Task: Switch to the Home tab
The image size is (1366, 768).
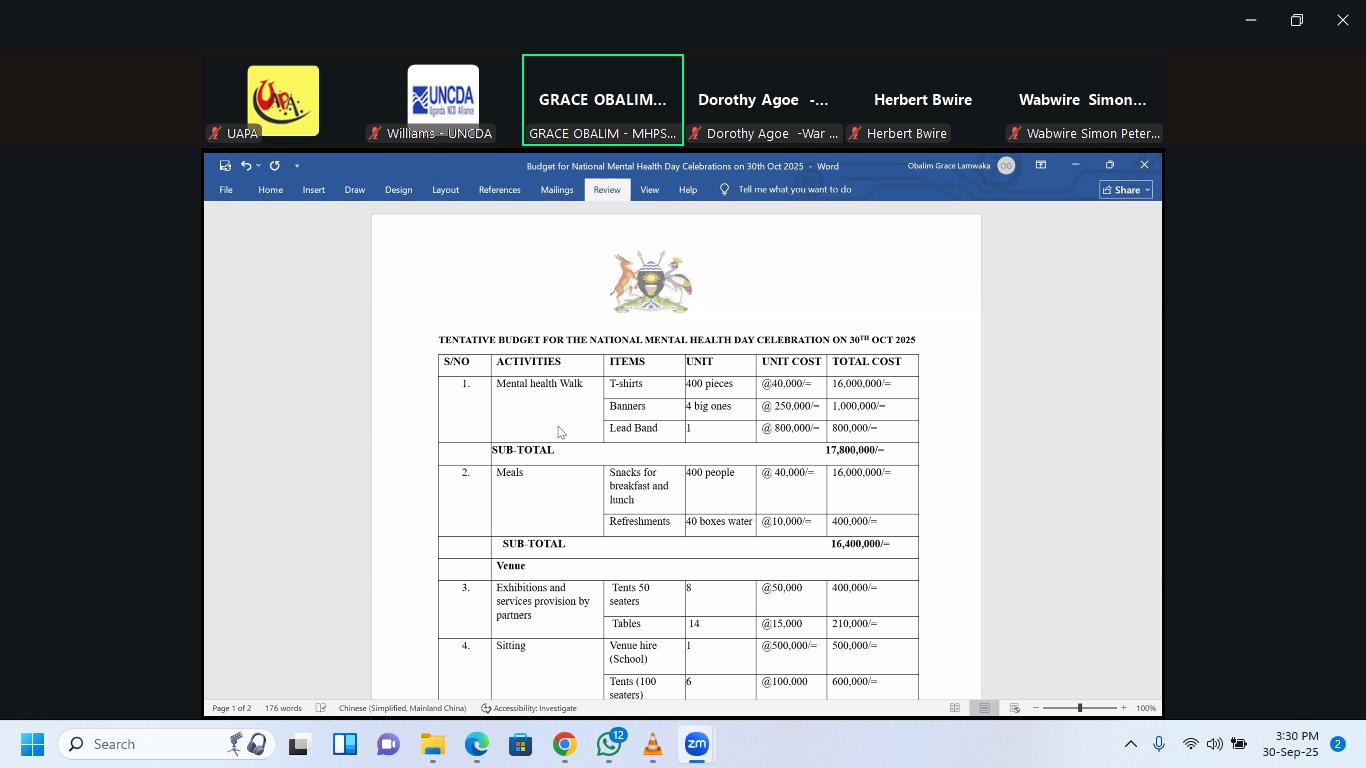Action: [270, 190]
